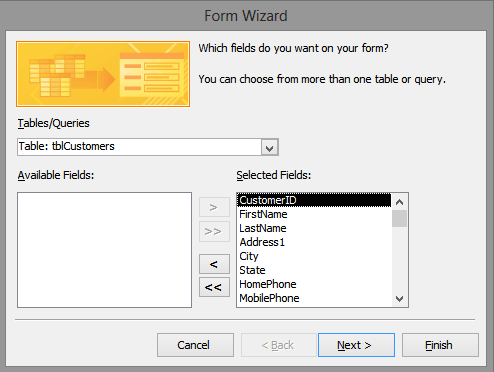Remove selected field with single left arrow button
Screen dimensions: 494x372
click(214, 264)
